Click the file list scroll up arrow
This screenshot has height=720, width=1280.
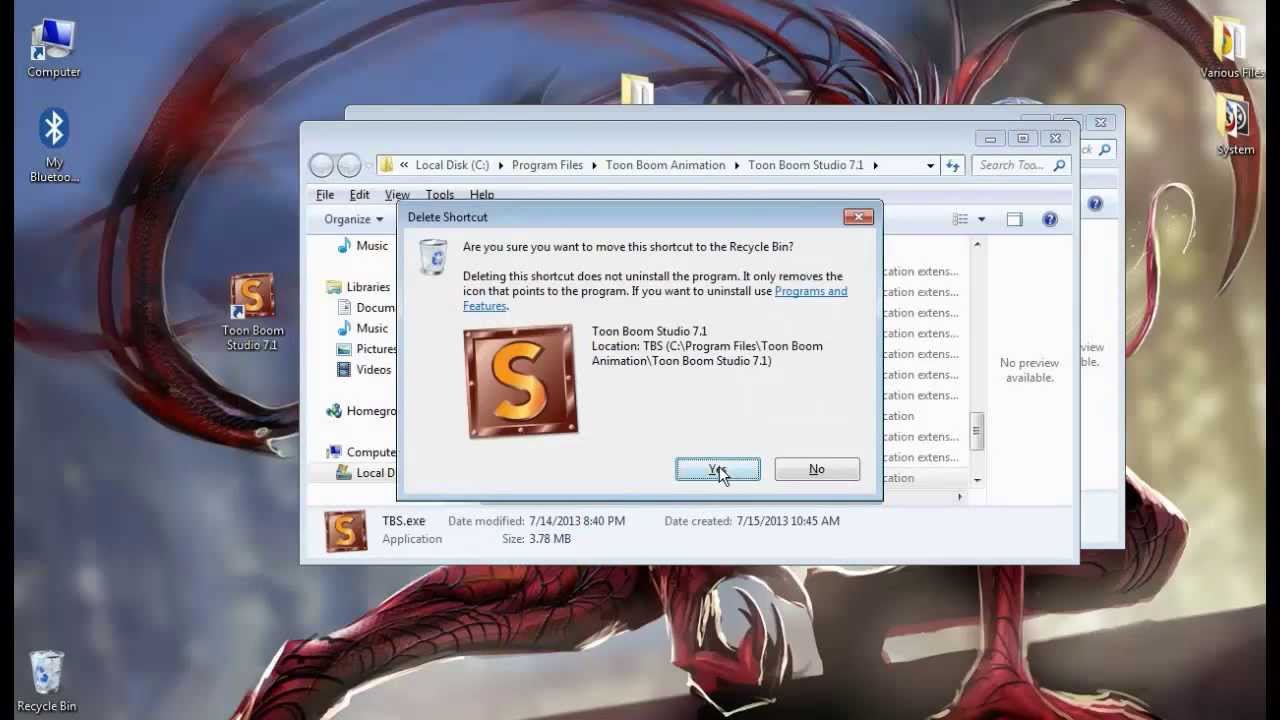pos(977,245)
